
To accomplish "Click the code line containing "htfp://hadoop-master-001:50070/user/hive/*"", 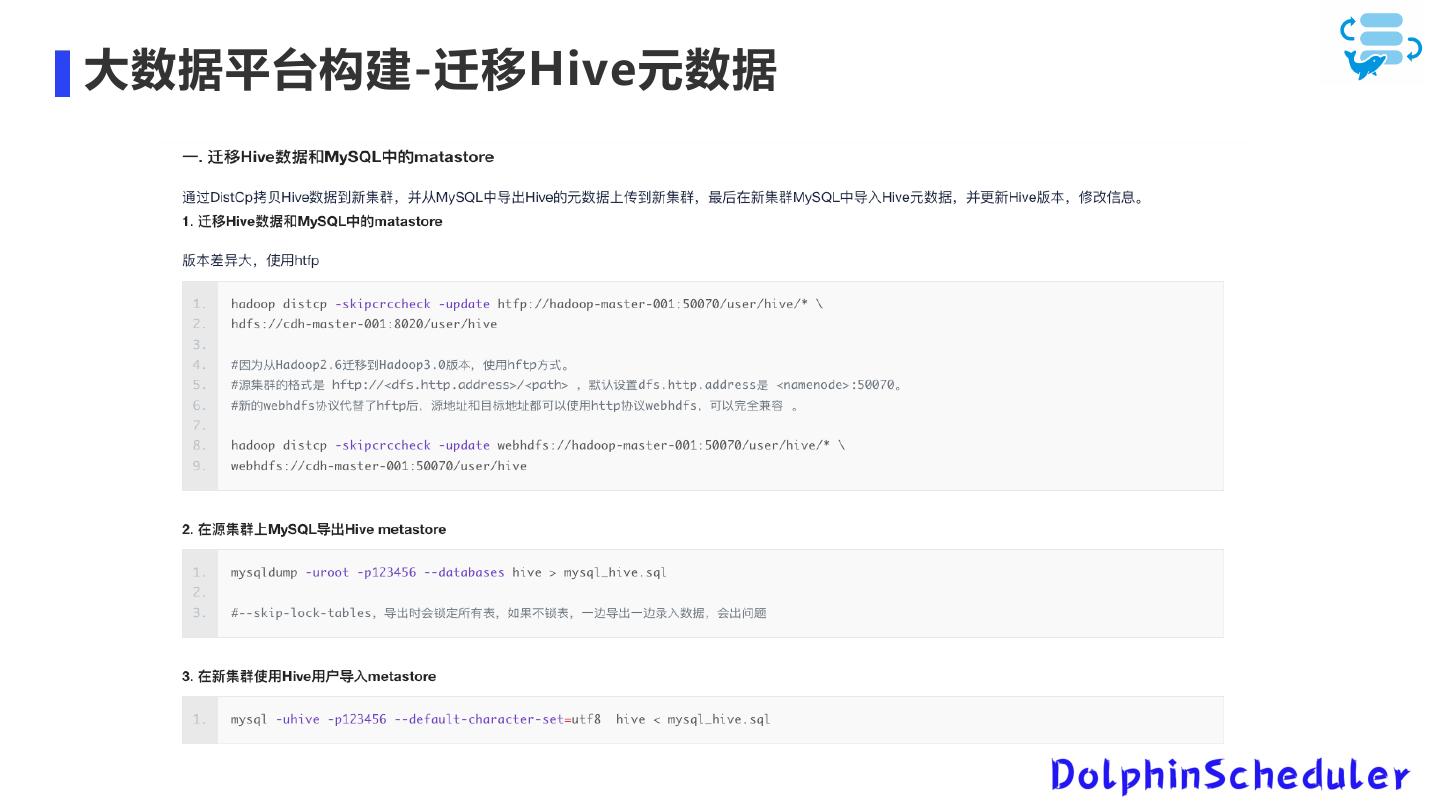I will click(527, 303).
